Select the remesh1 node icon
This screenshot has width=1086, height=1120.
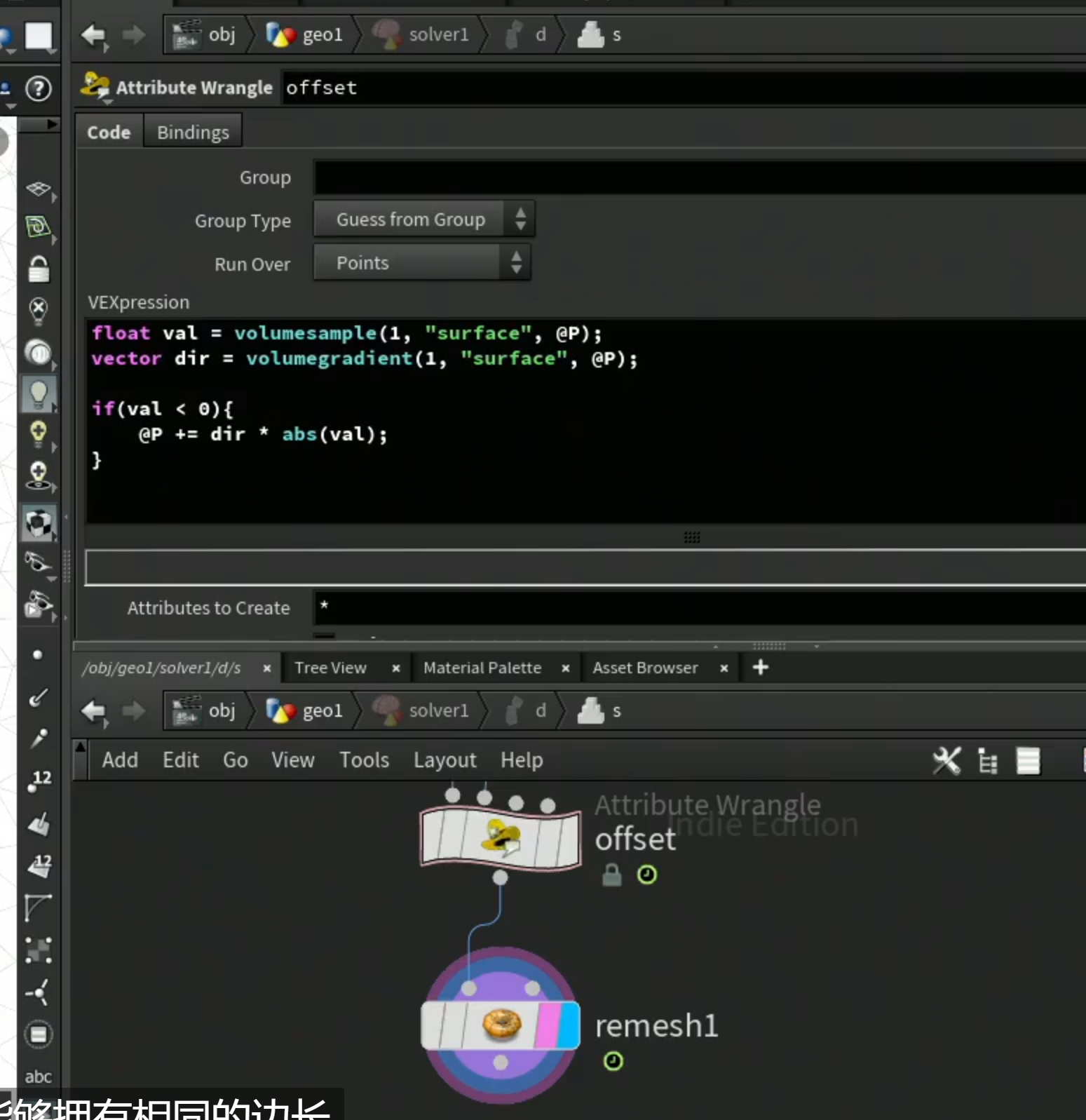pos(501,1025)
